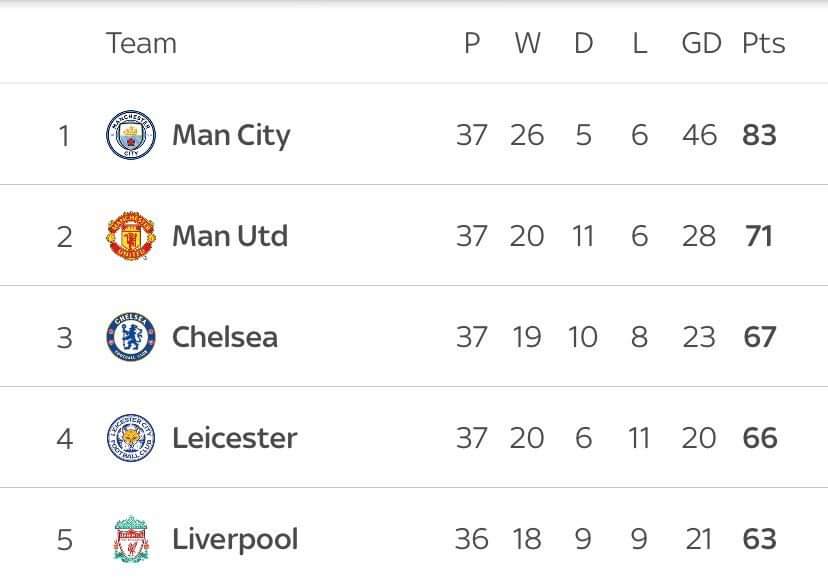Open the Liverpool team page
This screenshot has height=584, width=828.
235,539
